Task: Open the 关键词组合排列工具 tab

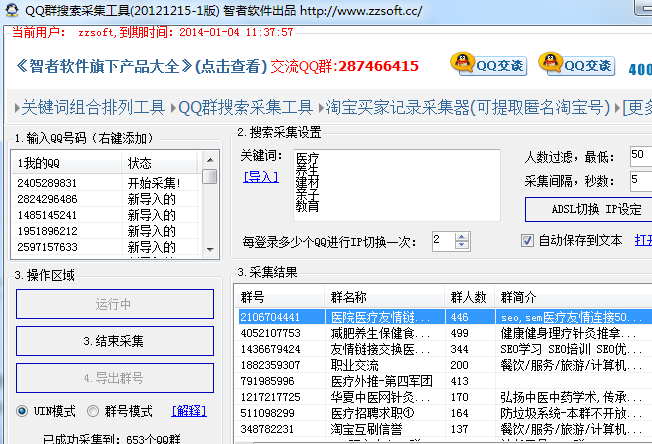Action: [92, 107]
